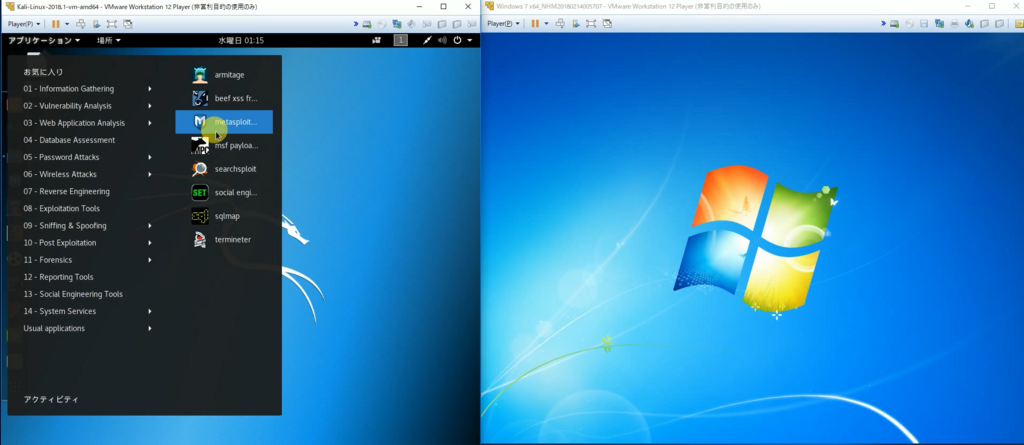Click Kali network connection icon in top bar
Image resolution: width=1024 pixels, height=445 pixels.
point(426,41)
